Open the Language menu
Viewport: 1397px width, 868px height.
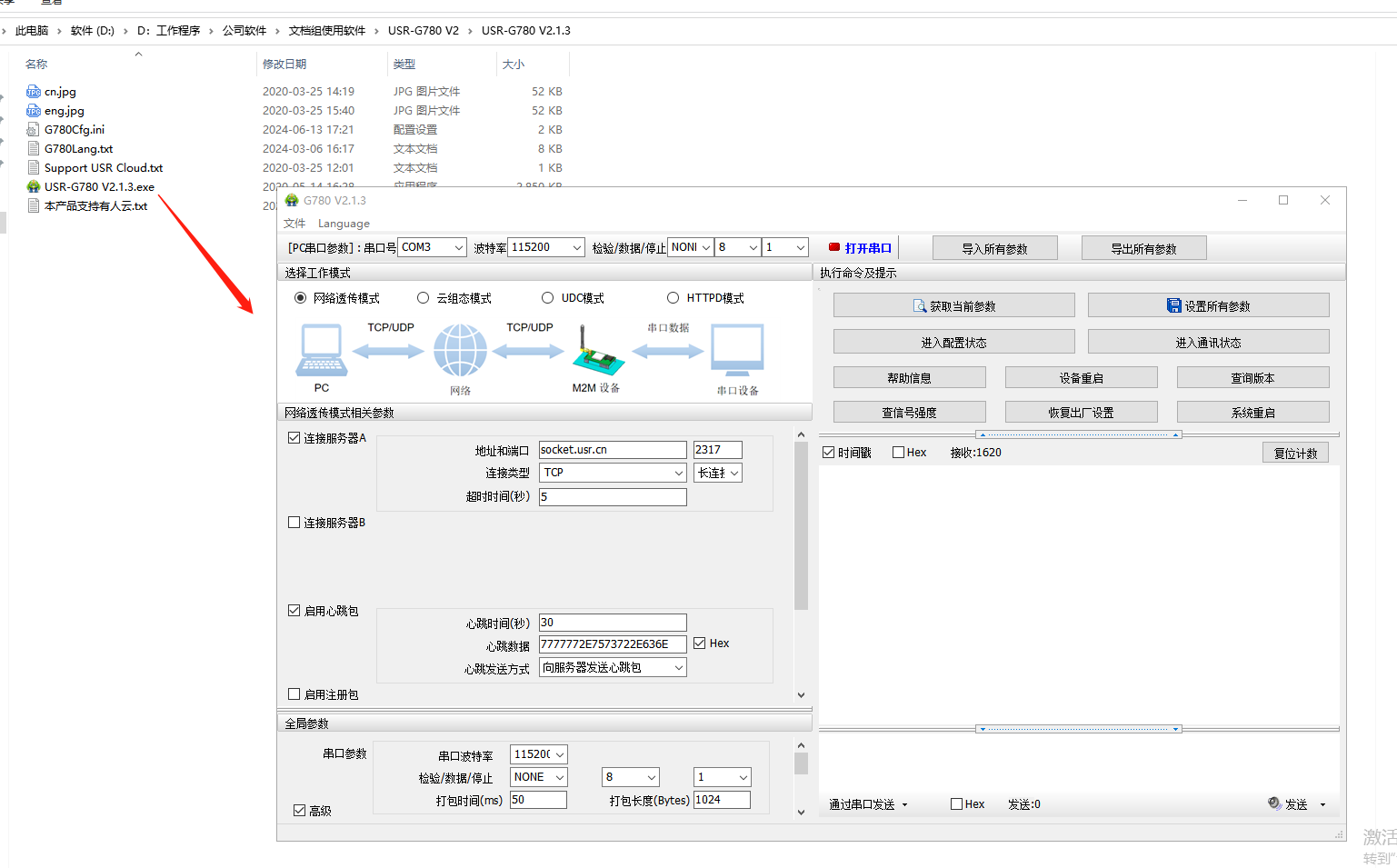pos(344,224)
